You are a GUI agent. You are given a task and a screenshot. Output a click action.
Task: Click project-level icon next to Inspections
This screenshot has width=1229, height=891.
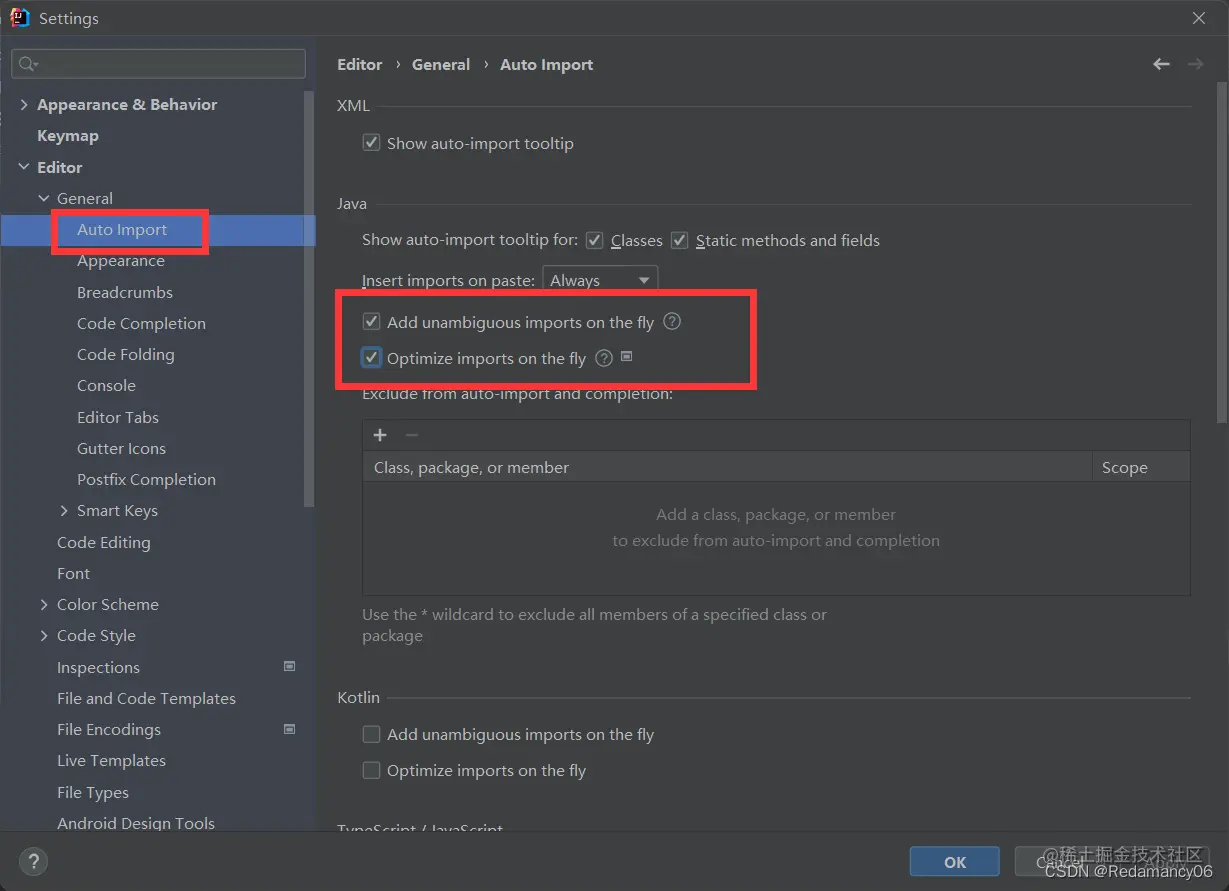[x=290, y=666]
